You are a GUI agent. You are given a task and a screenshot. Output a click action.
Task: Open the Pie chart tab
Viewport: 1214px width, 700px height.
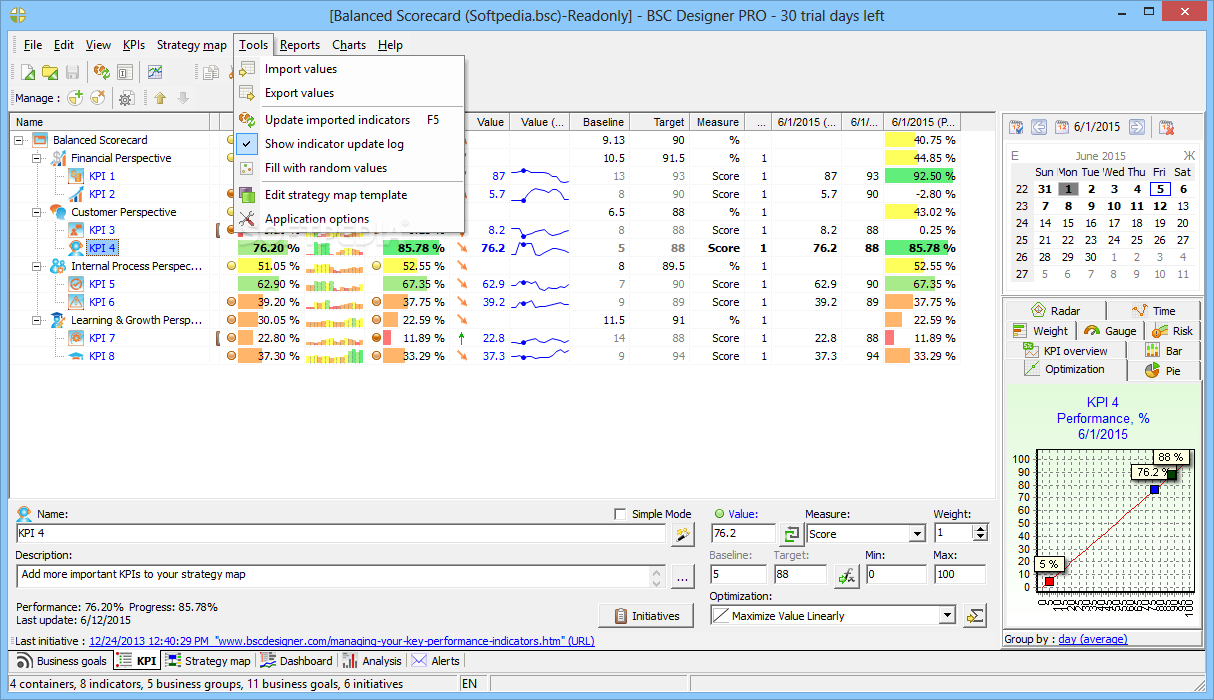[1163, 370]
